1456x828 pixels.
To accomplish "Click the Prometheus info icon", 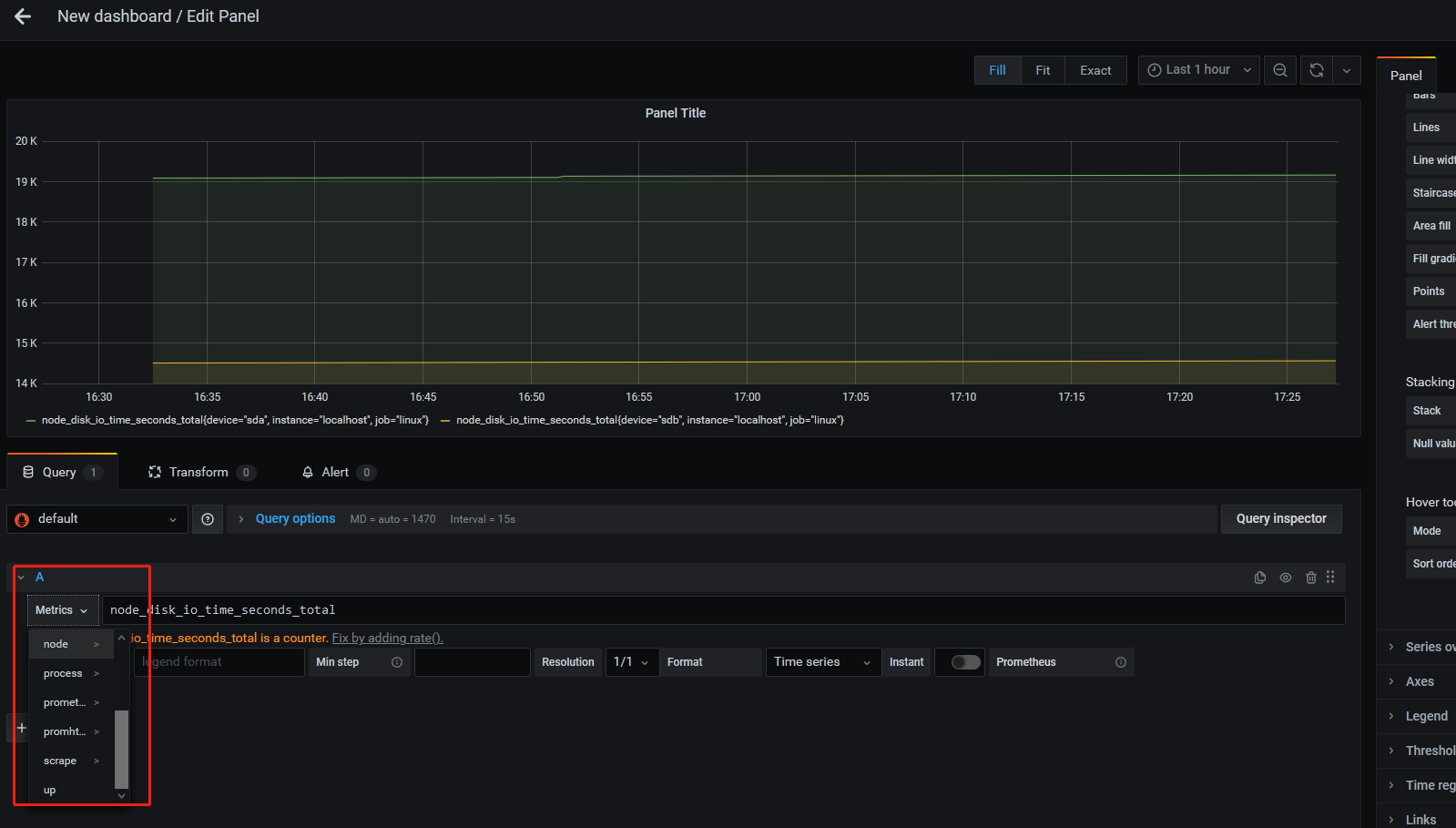I will (x=1121, y=662).
